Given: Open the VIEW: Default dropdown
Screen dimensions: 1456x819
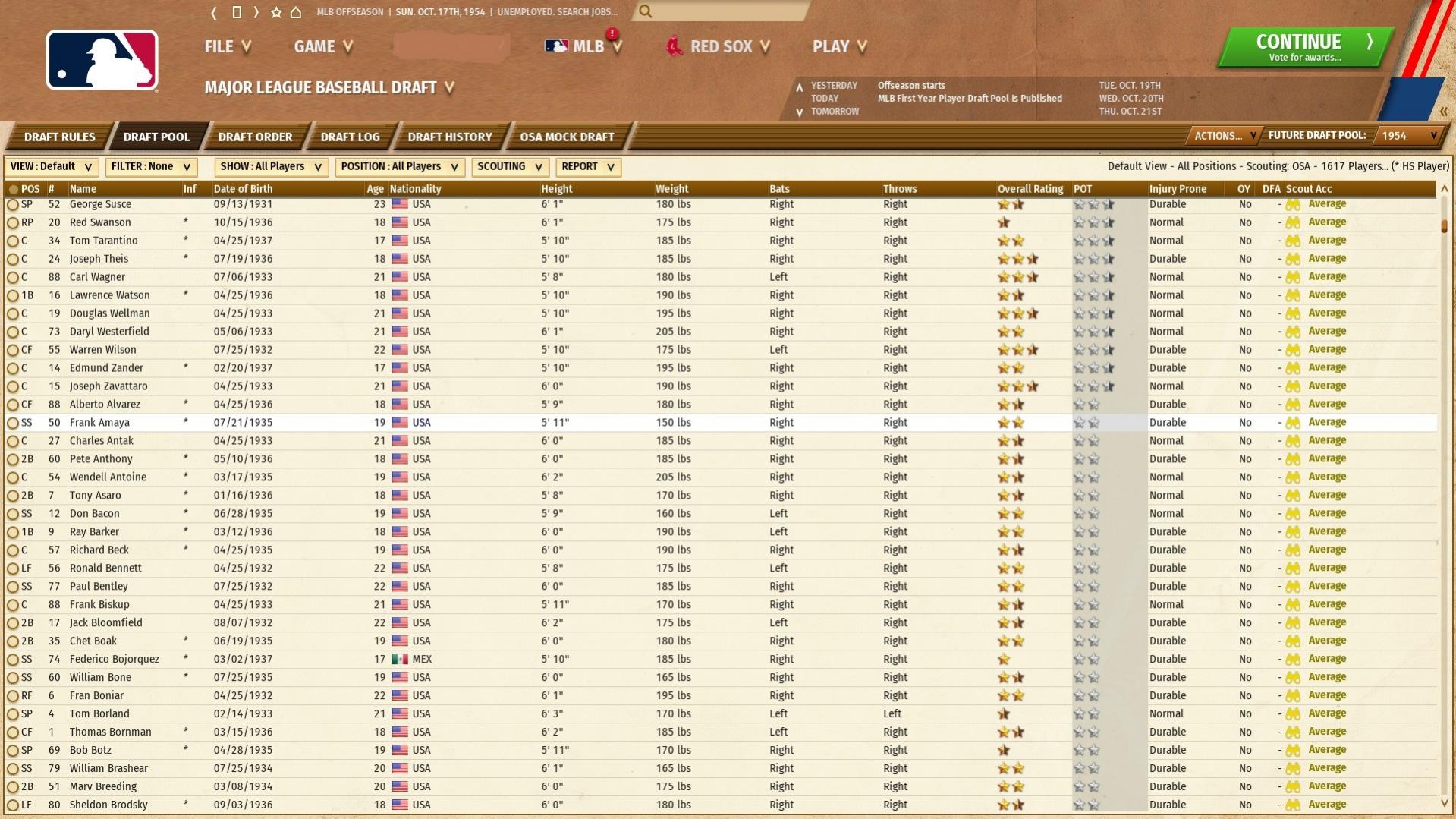Looking at the screenshot, I should click(x=51, y=167).
